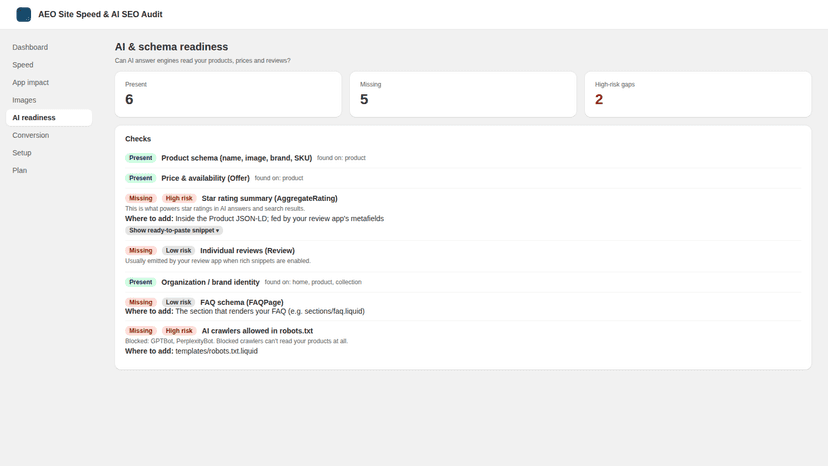Click 'This is what powers star ratings' note
828x466 pixels.
click(215, 209)
